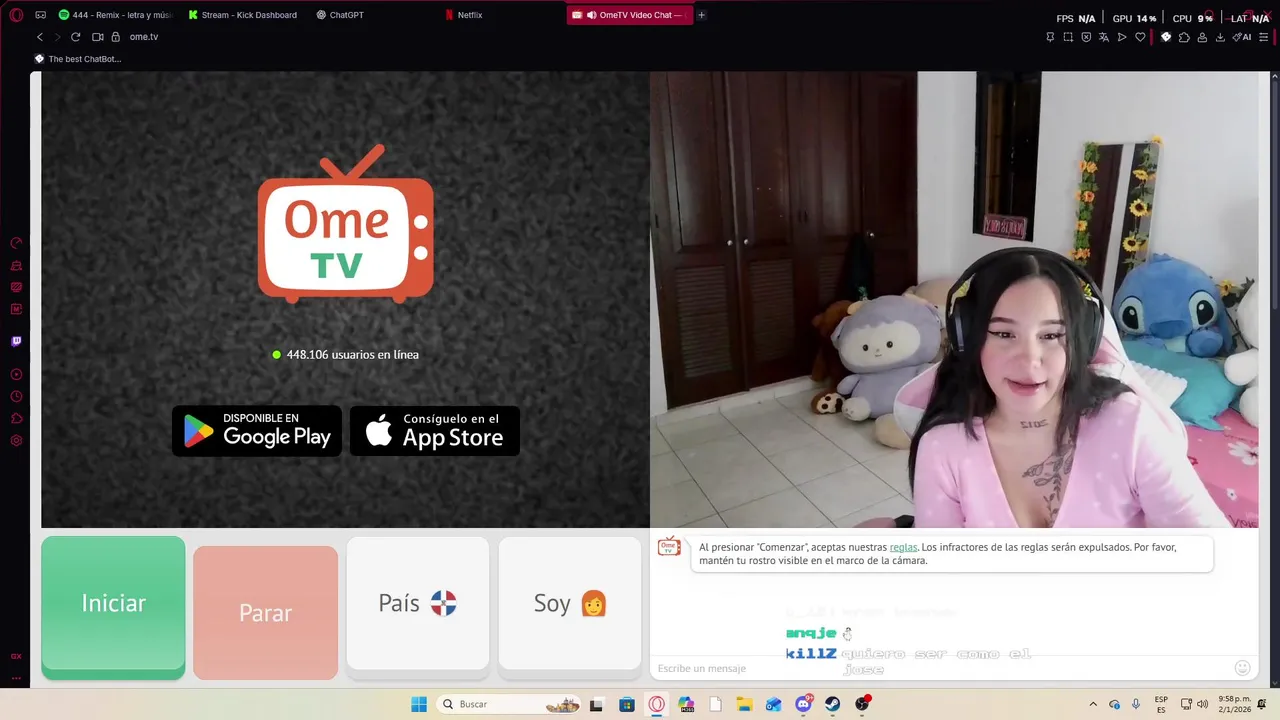Open OBS Studio from the taskbar
1280x720 pixels.
click(863, 704)
